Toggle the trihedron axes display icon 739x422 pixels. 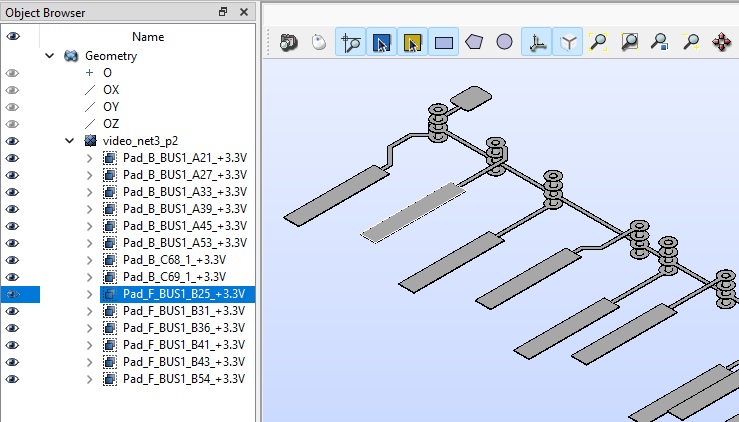pos(537,43)
